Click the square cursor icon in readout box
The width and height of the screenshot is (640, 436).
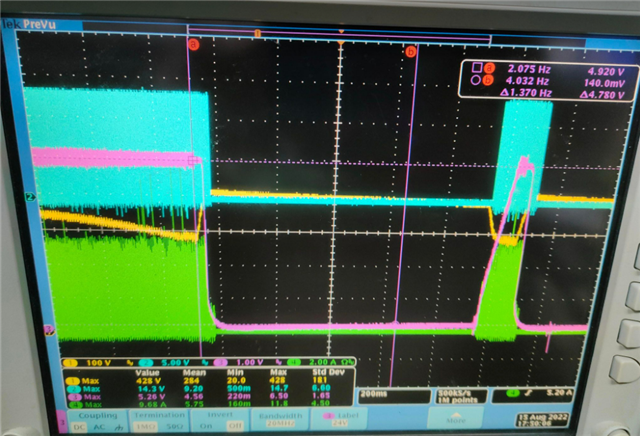click(x=476, y=67)
